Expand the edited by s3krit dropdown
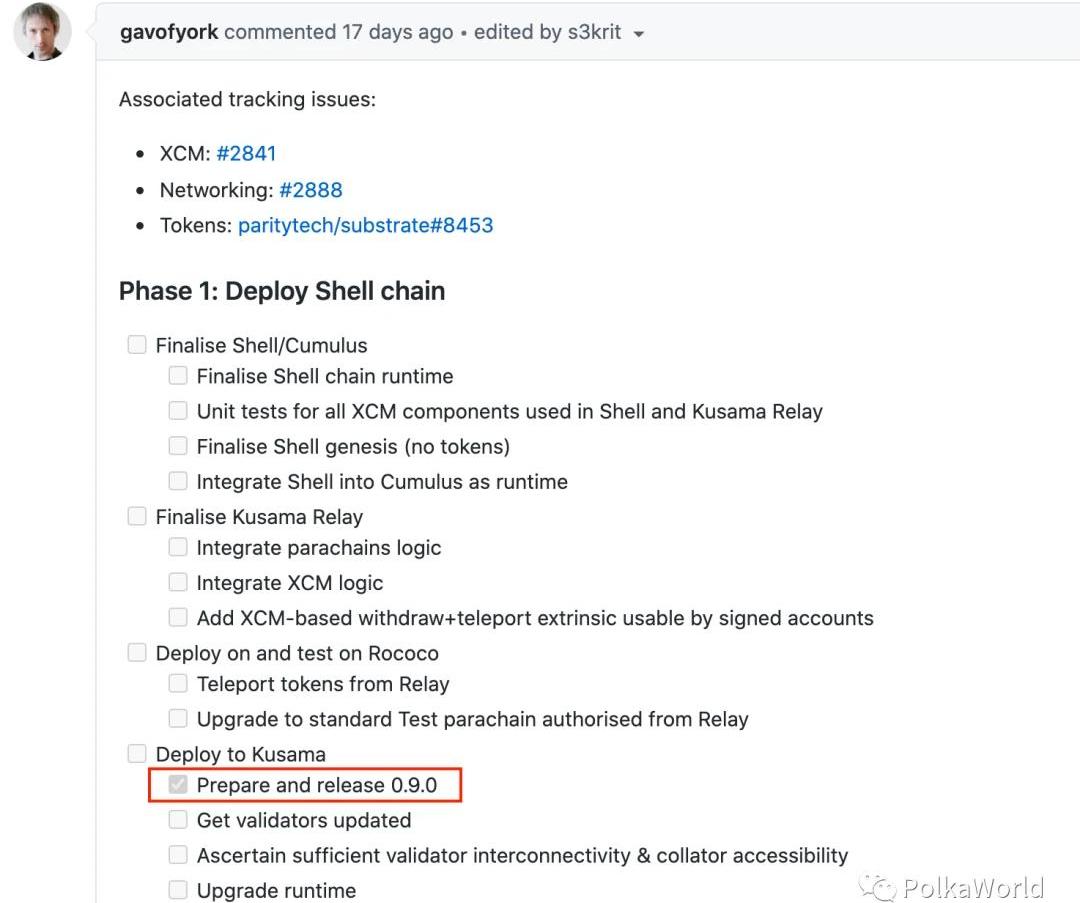The width and height of the screenshot is (1080, 903). tap(639, 33)
